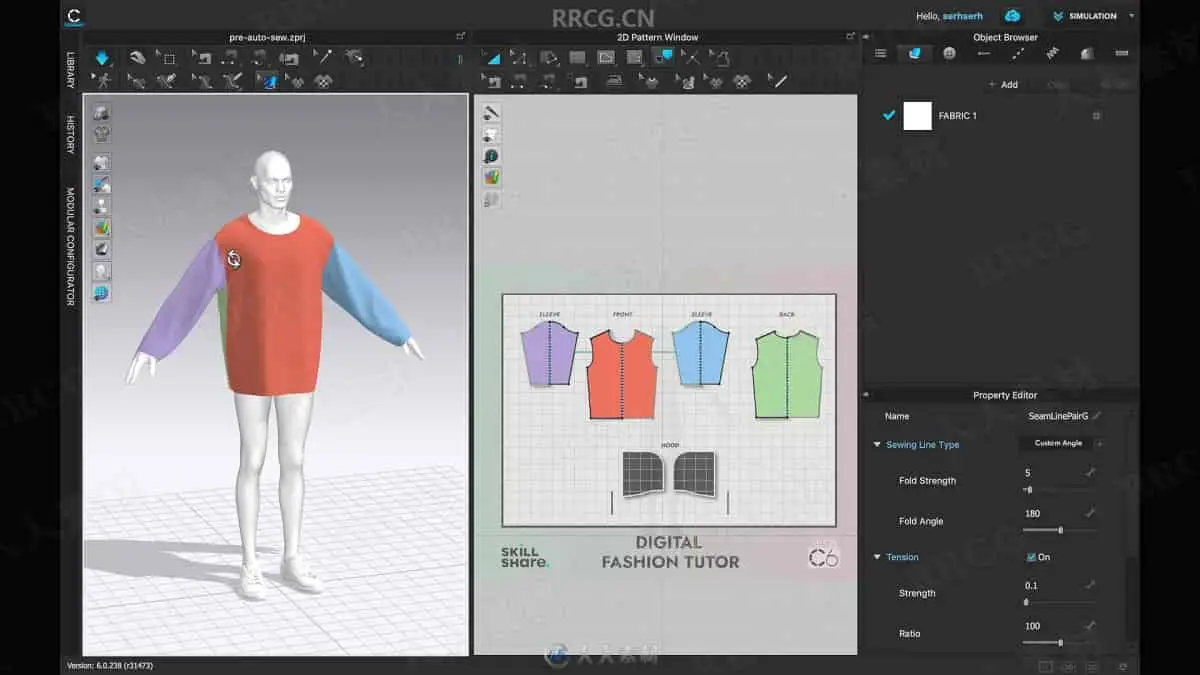Click the Add button in Object Browser

tap(1003, 85)
